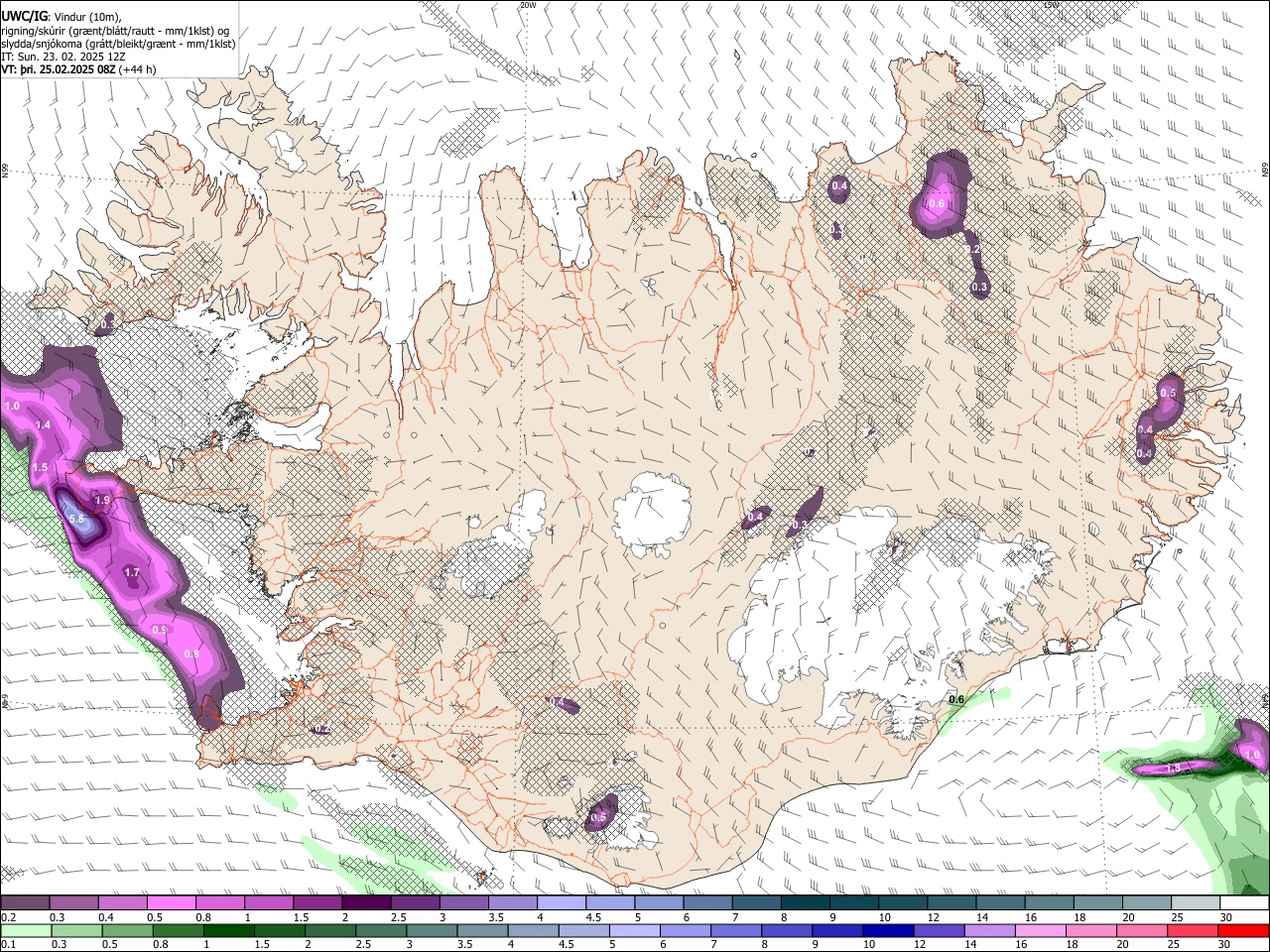Select the "slydda/snjókoma (grátt/bleikt/grænt" header line
The width and height of the screenshot is (1270, 952).
(118, 44)
